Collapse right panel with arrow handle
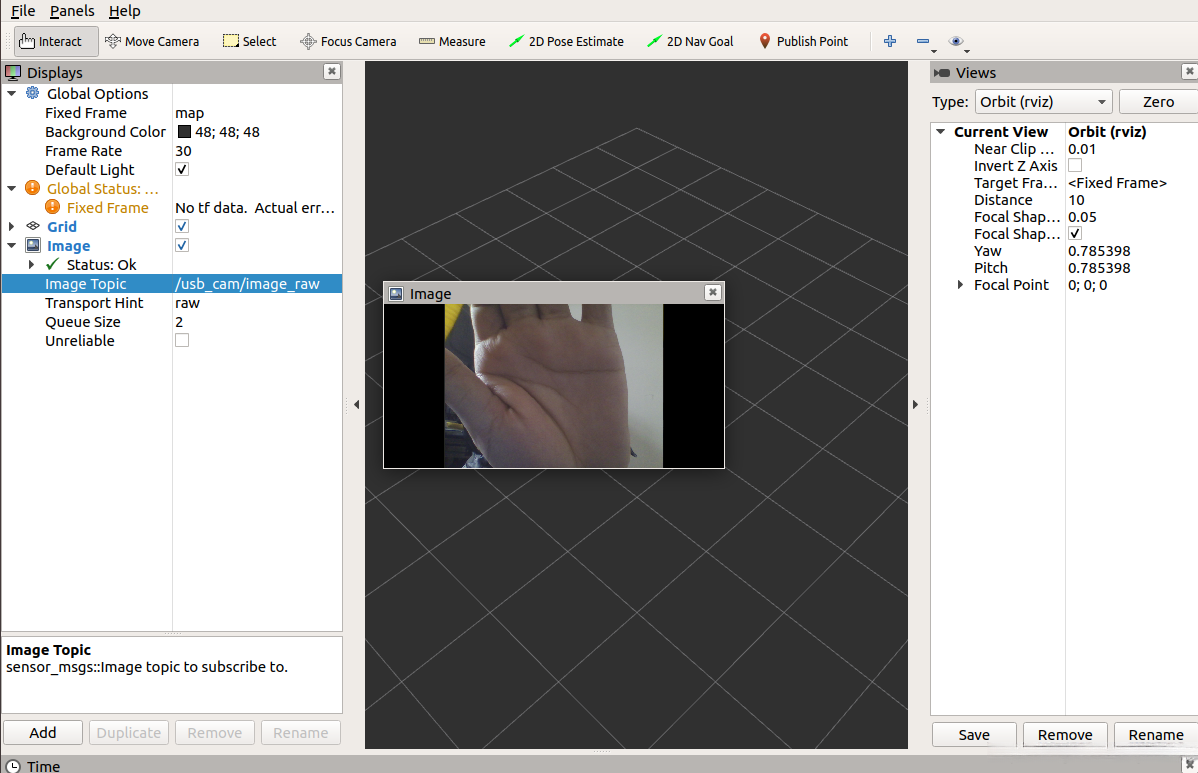 coord(915,404)
